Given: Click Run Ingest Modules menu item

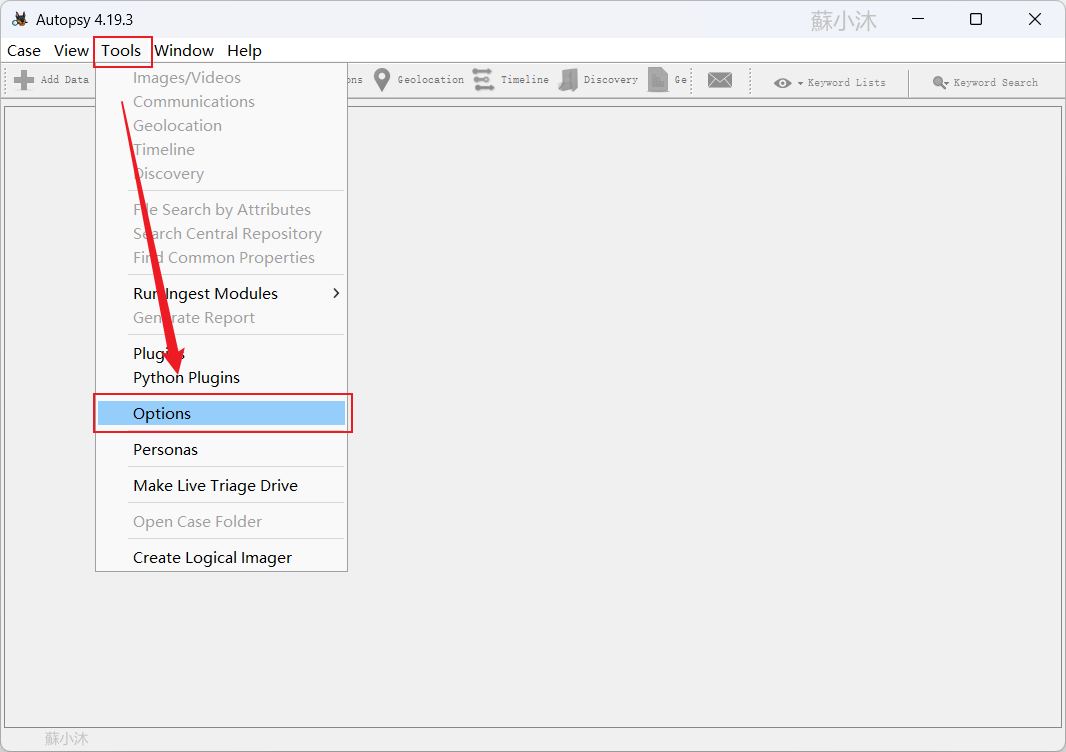Looking at the screenshot, I should 222,294.
